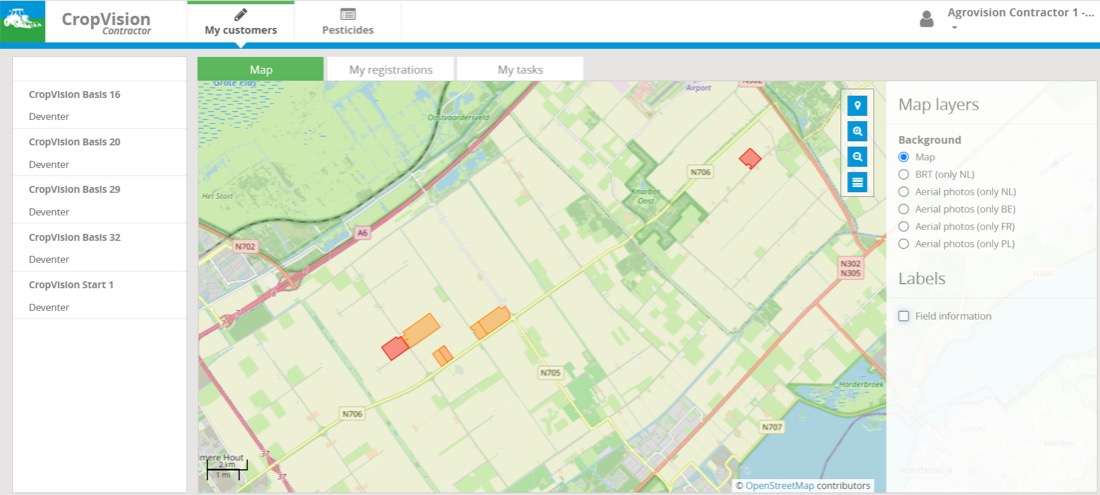This screenshot has height=495, width=1100.
Task: Select Aerial photos (only PL) background
Action: coord(904,244)
